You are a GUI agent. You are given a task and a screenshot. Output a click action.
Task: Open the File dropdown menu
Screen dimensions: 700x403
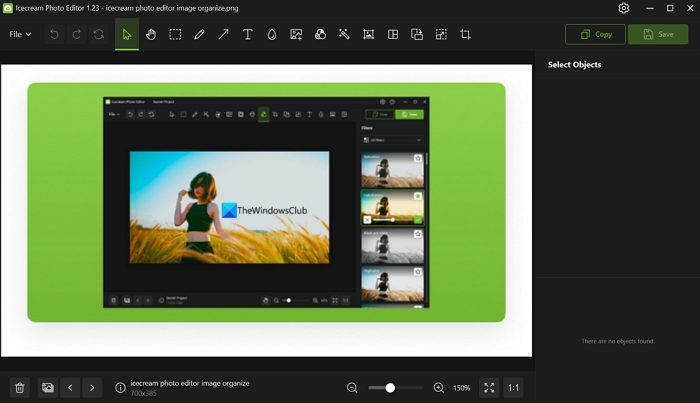tap(21, 34)
